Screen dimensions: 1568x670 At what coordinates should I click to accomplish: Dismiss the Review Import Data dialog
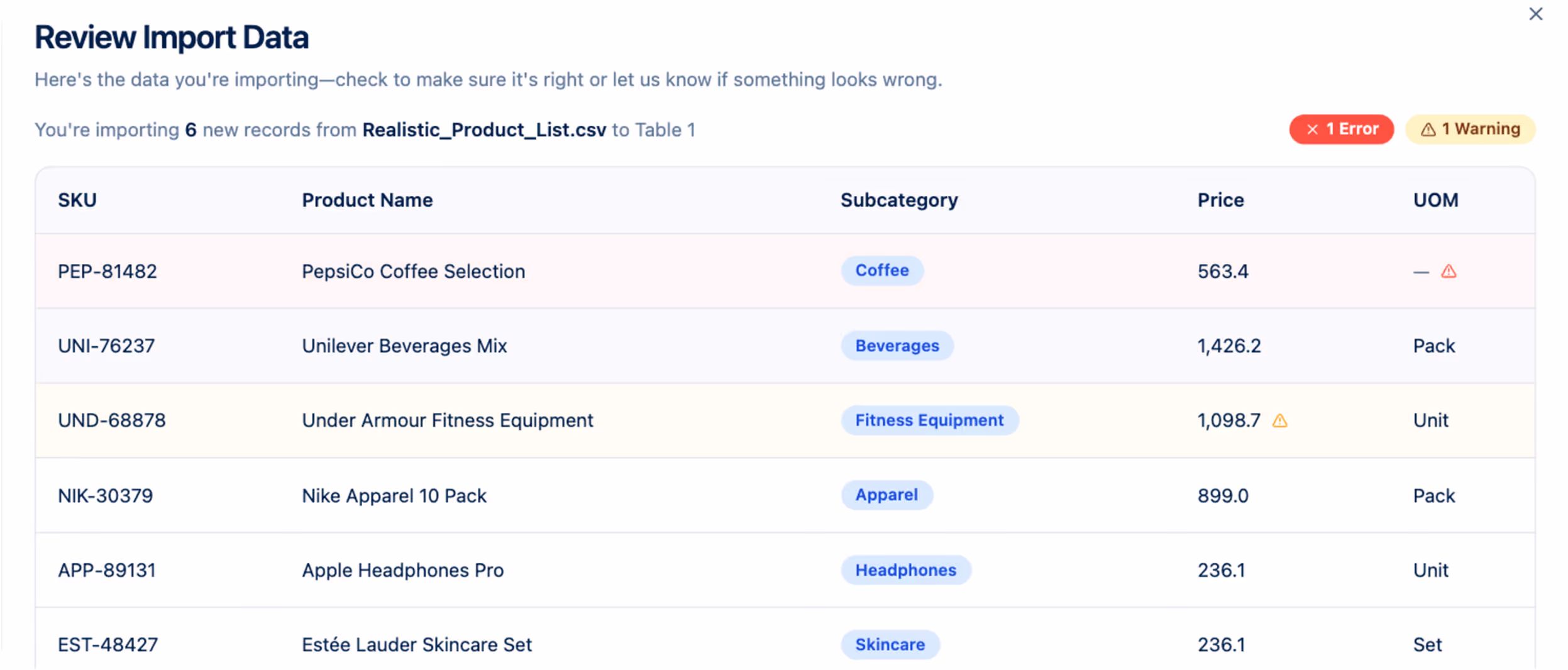coord(1536,13)
